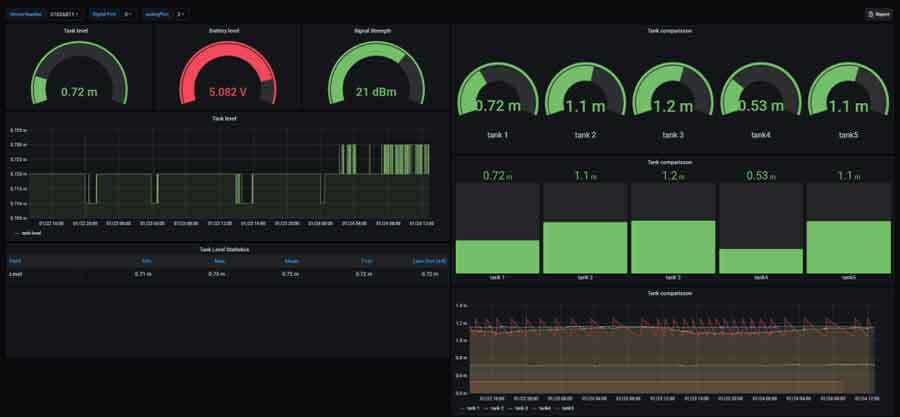
Task: Click the Tank level gauge panel title
Action: pos(76,31)
